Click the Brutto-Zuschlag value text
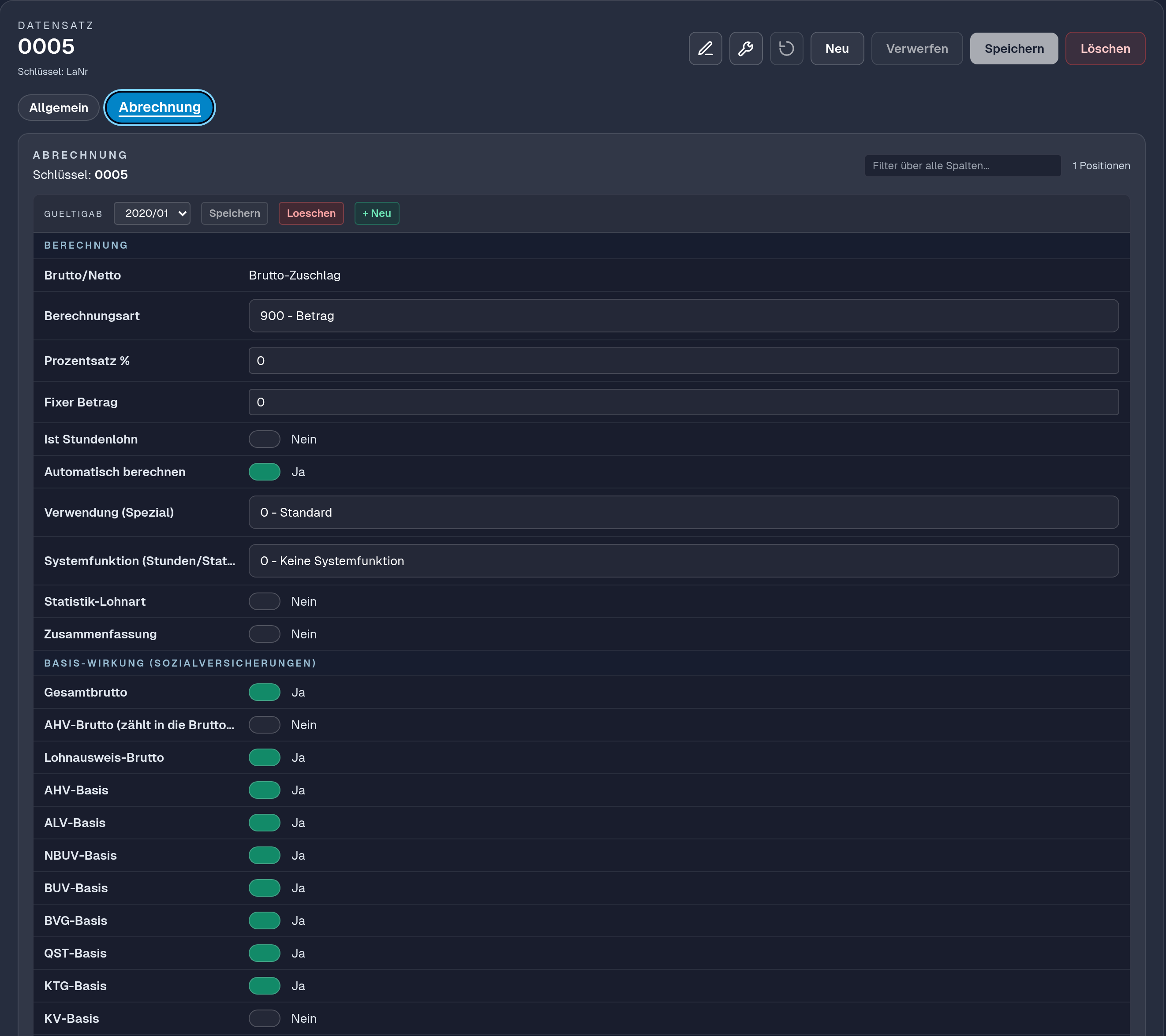This screenshot has height=1036, width=1166. tap(294, 276)
